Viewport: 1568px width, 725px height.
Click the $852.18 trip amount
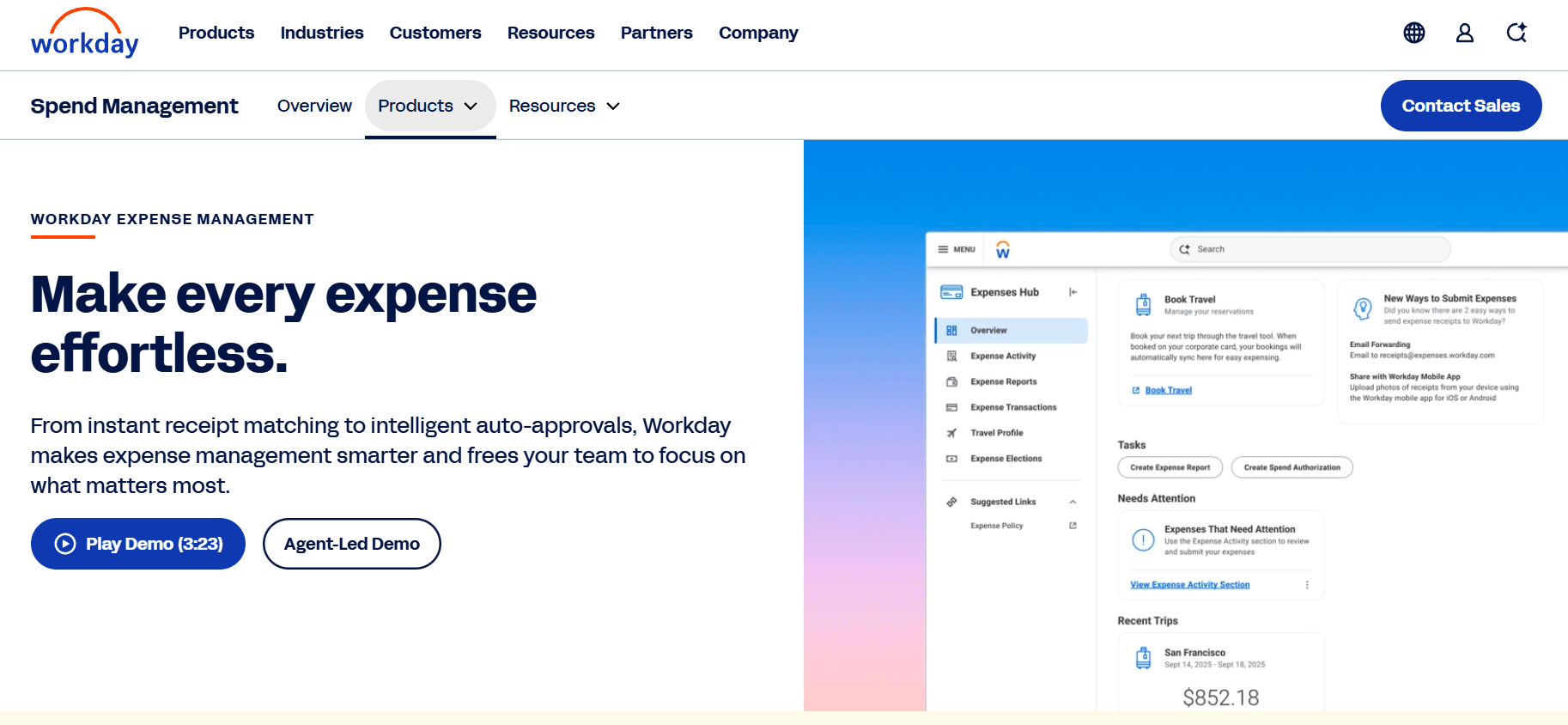pos(1221,698)
